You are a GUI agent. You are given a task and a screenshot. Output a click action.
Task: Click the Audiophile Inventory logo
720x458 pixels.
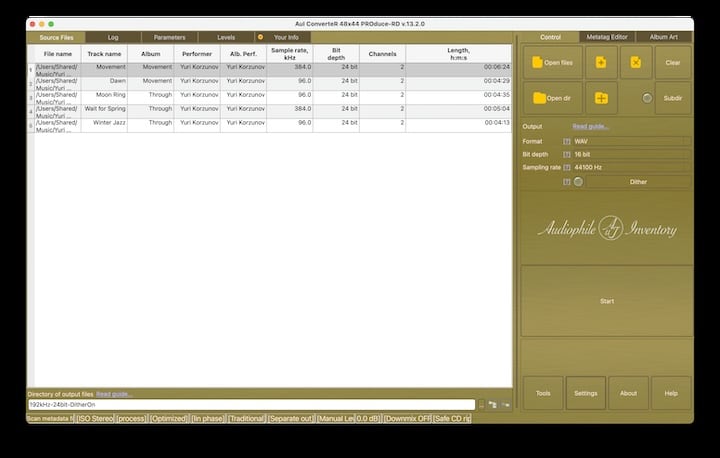[x=607, y=228]
